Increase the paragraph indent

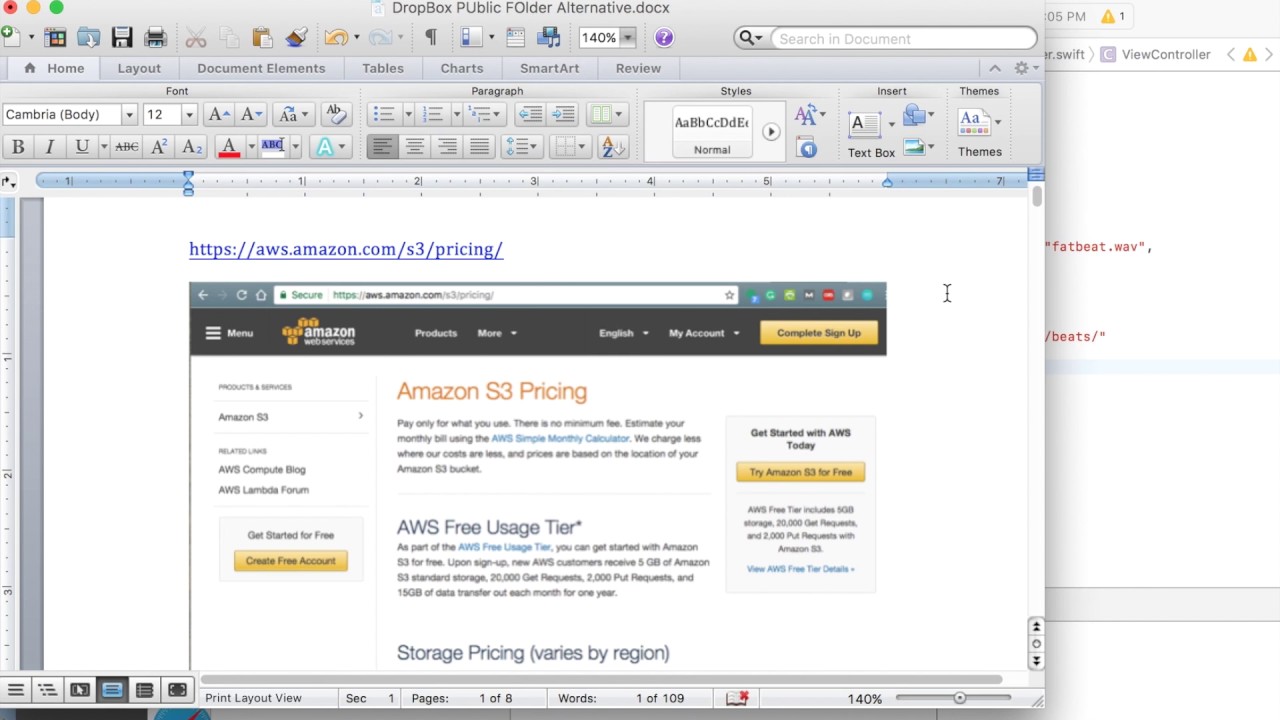[x=563, y=114]
